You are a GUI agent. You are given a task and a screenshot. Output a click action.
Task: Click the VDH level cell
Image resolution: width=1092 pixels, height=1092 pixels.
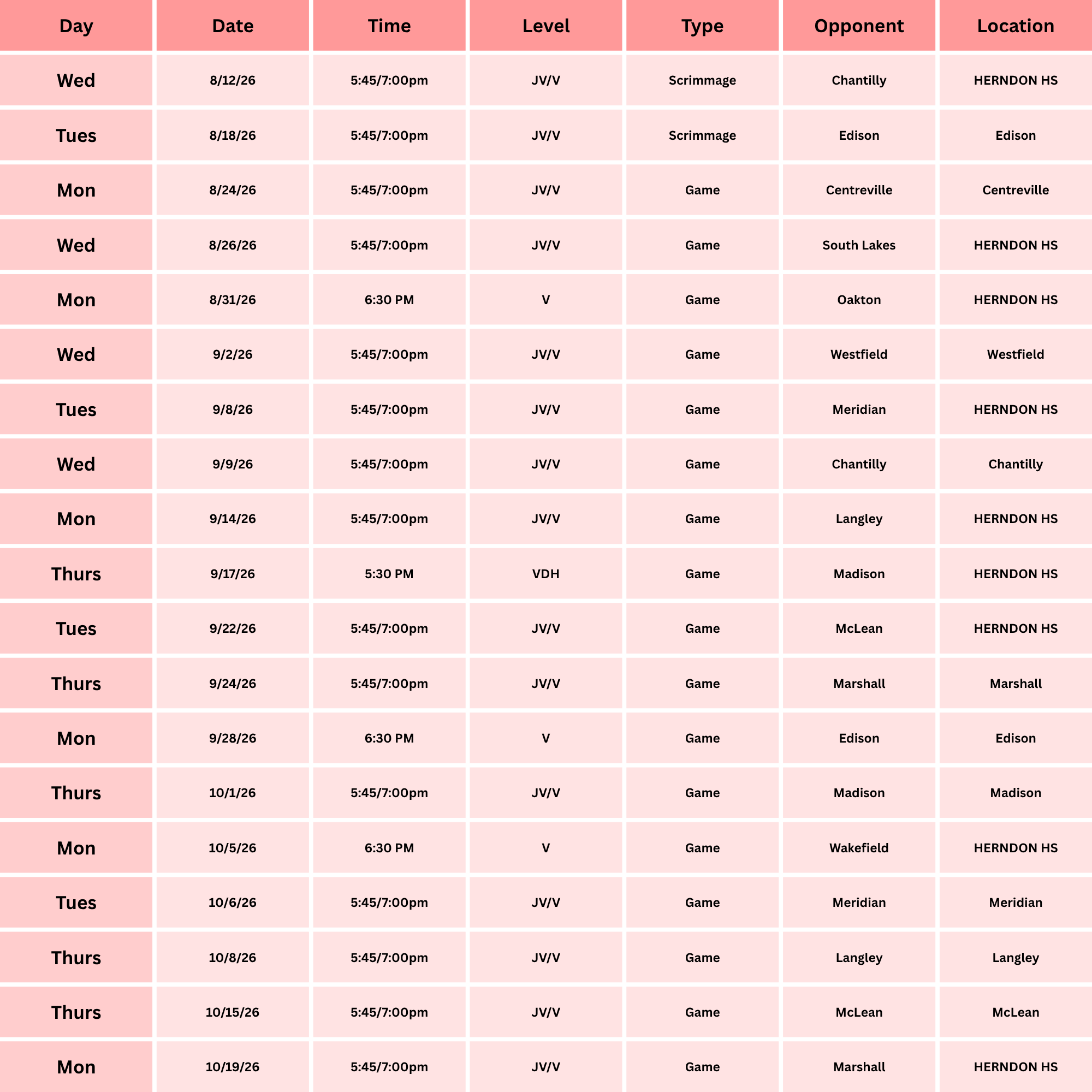coord(545,574)
